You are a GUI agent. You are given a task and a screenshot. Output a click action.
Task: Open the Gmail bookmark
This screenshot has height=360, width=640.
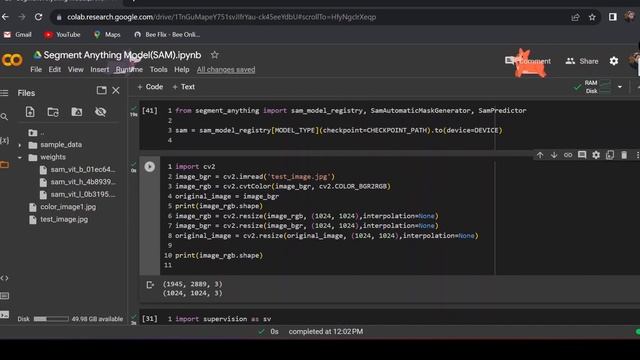point(18,35)
